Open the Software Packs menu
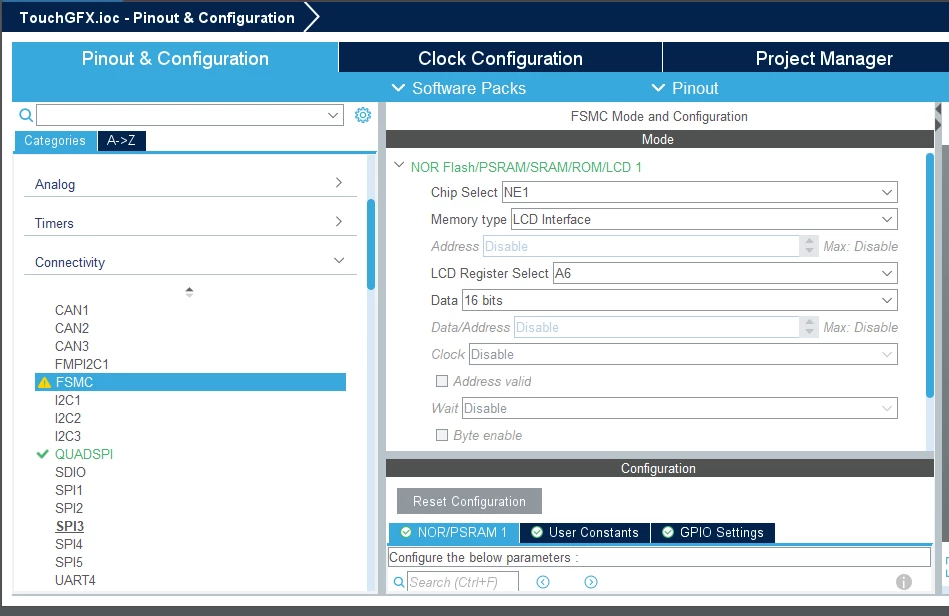 [x=459, y=88]
